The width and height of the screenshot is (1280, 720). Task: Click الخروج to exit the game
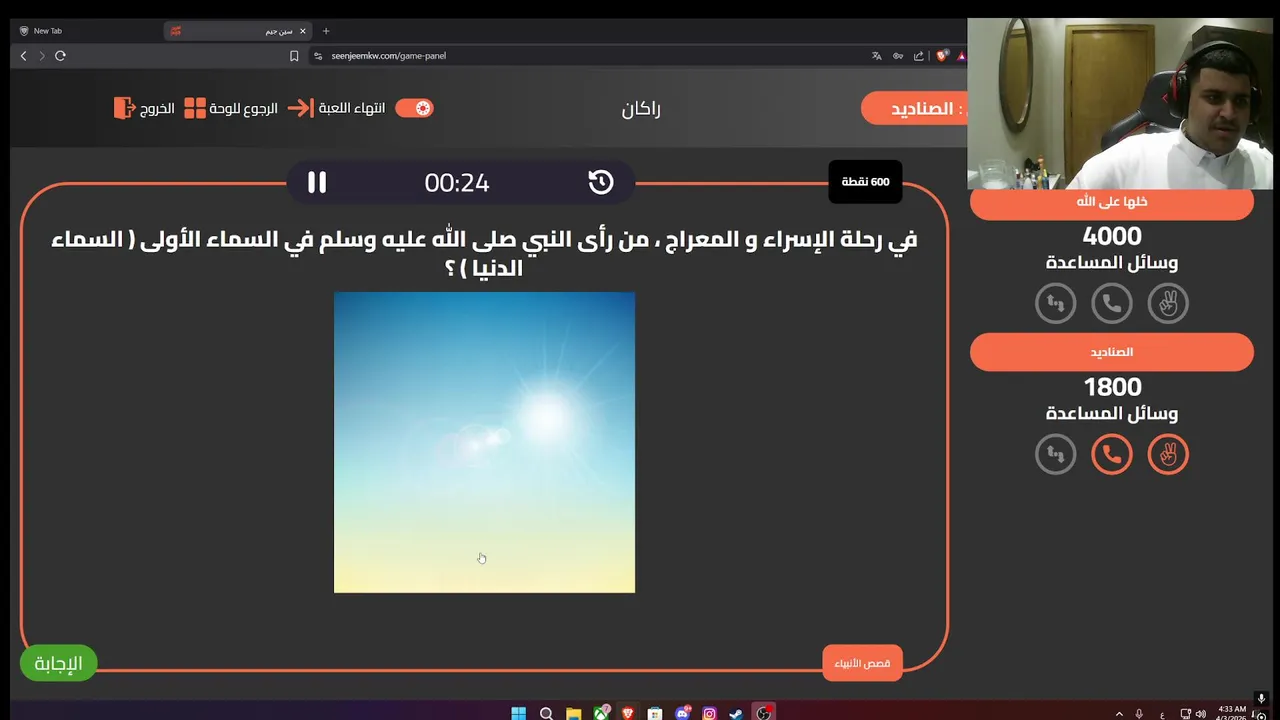click(x=157, y=108)
